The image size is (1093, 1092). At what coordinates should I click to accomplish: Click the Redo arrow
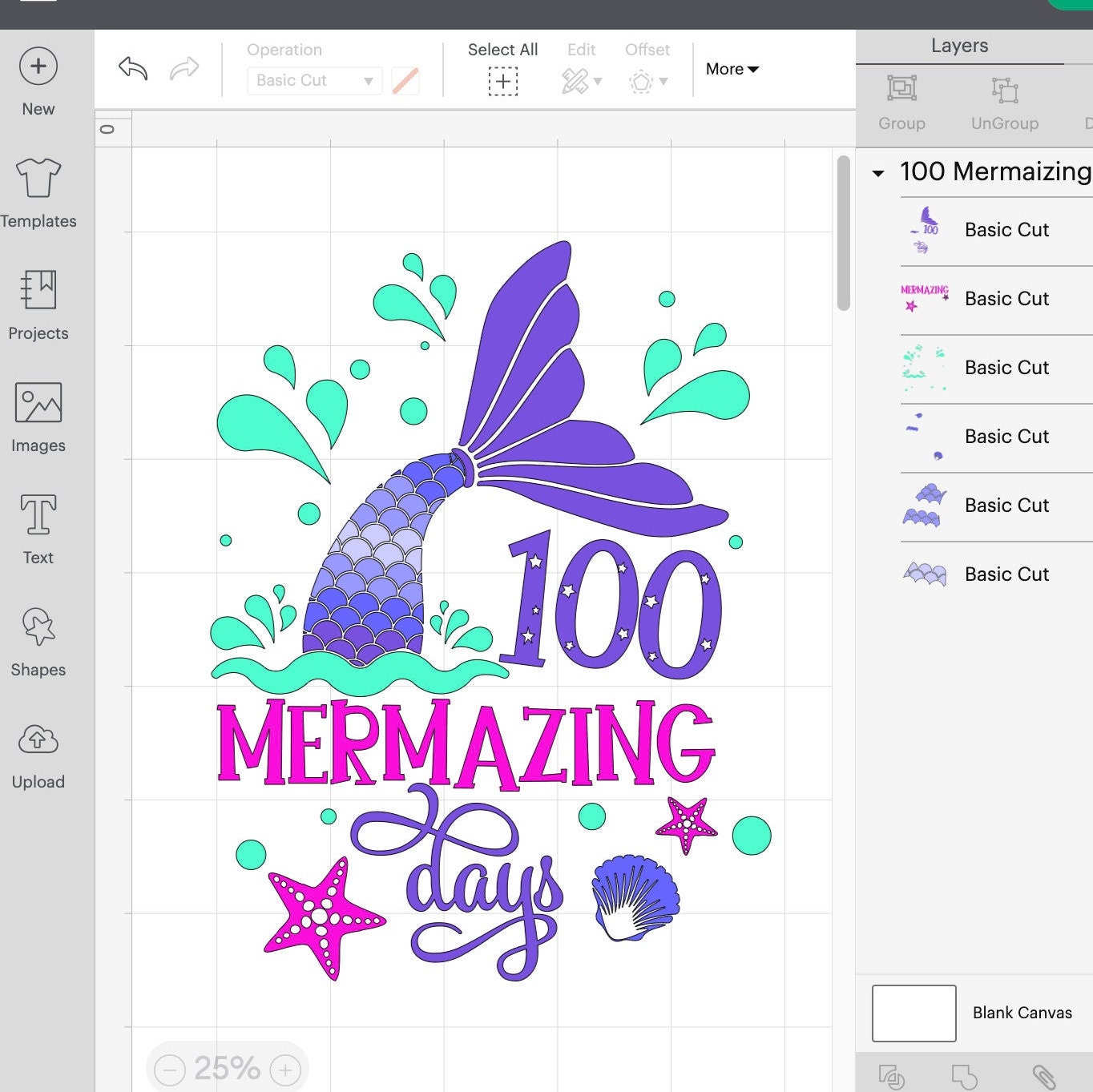click(184, 69)
